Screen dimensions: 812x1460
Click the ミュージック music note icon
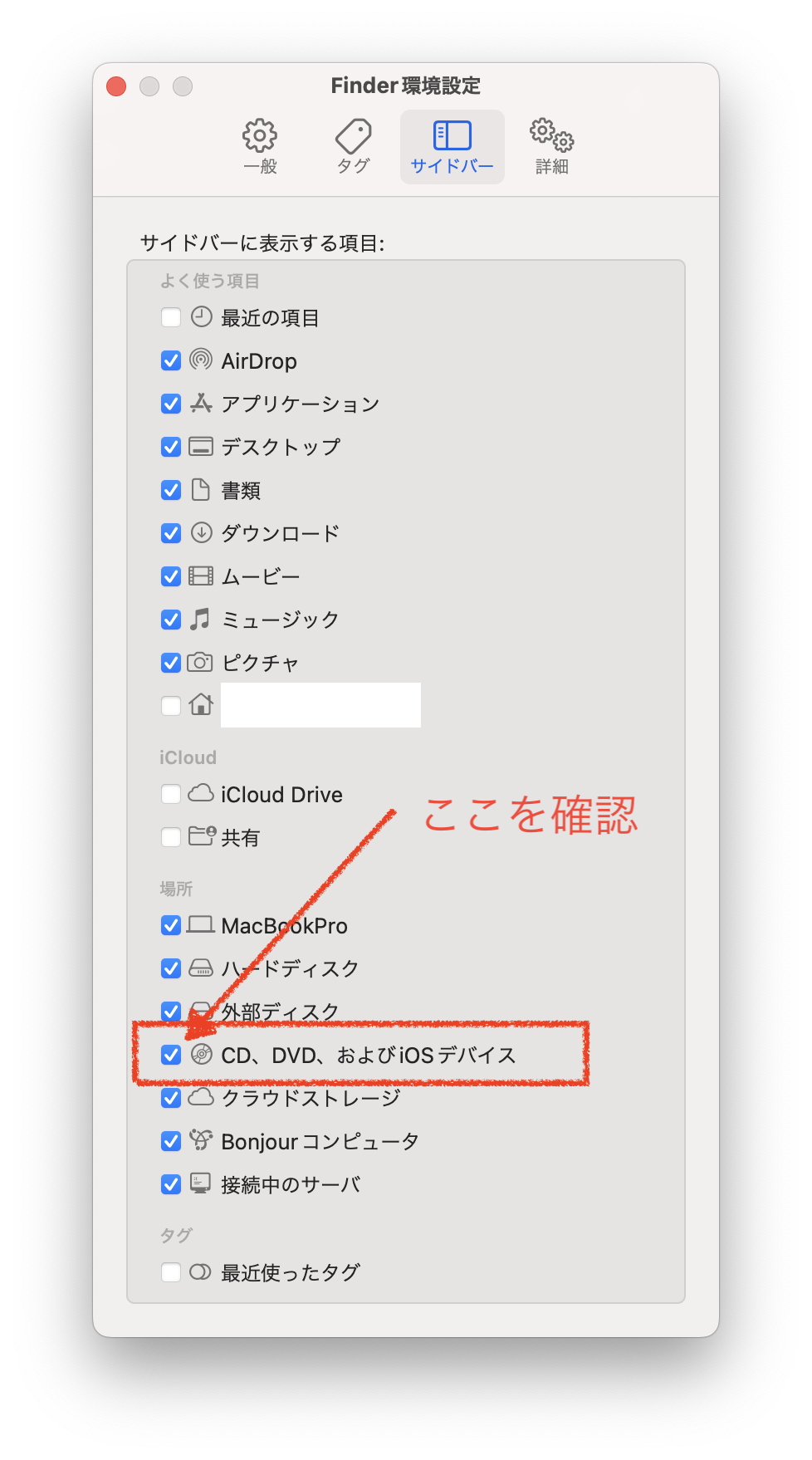200,619
